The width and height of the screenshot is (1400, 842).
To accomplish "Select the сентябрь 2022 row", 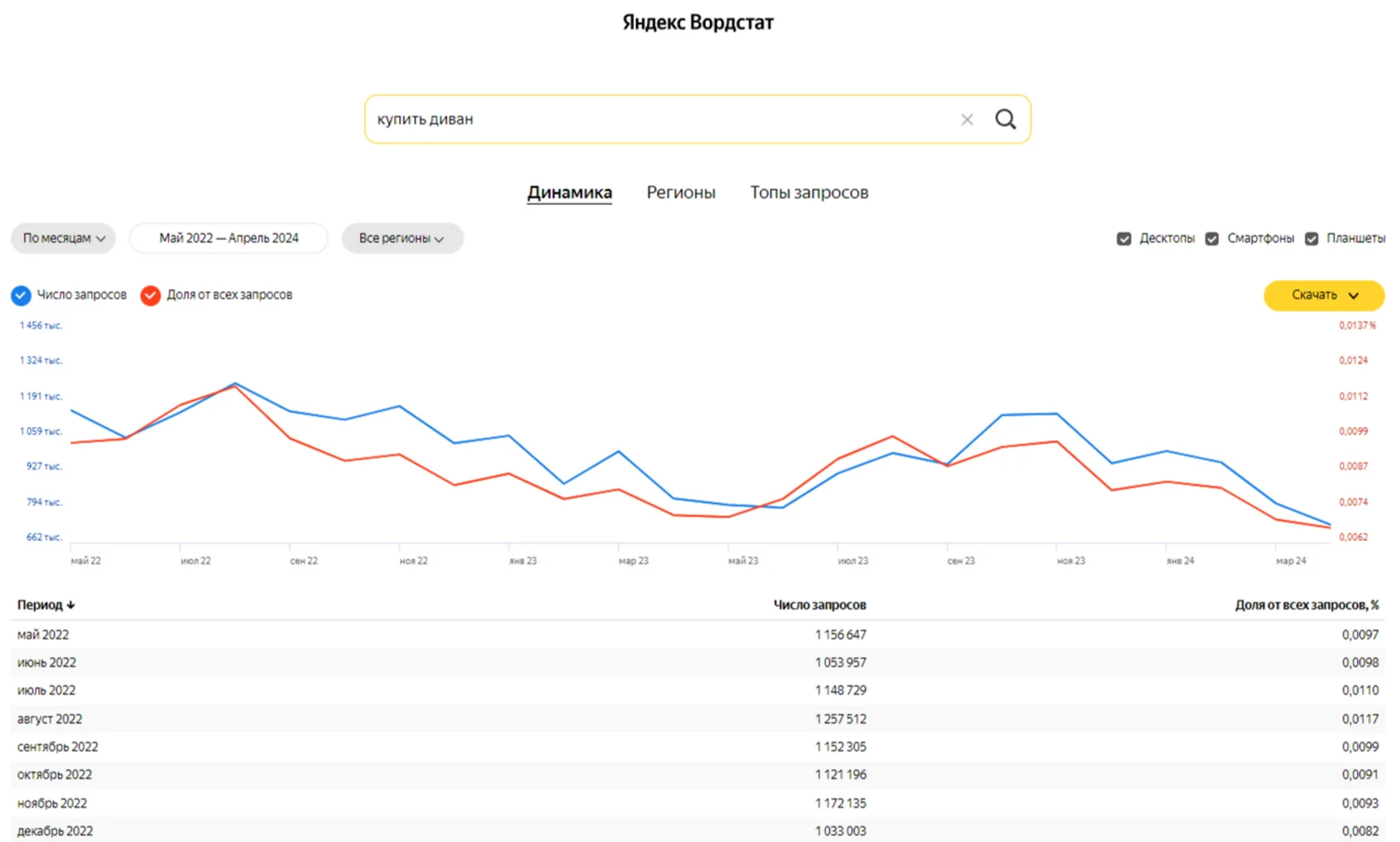I will (x=697, y=747).
